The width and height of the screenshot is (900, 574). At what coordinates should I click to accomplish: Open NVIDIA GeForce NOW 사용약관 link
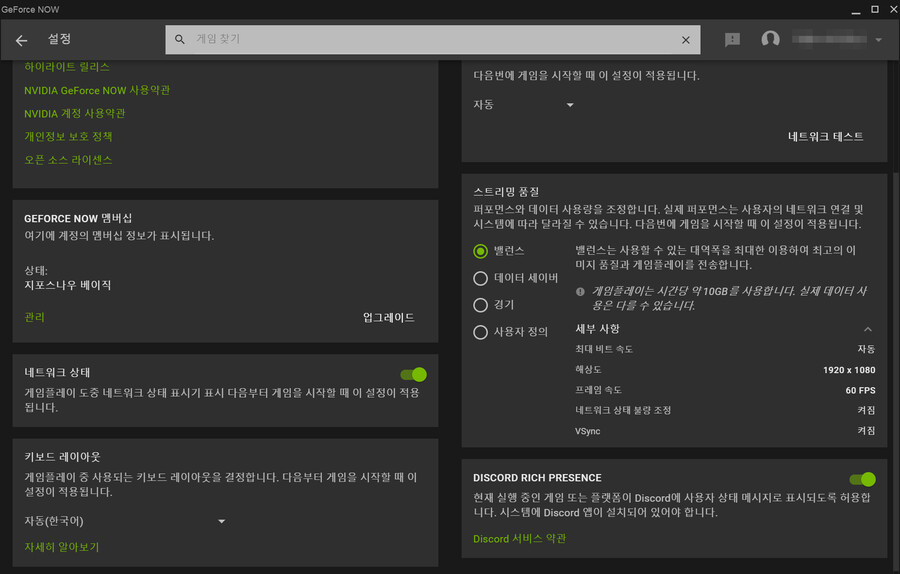97,90
